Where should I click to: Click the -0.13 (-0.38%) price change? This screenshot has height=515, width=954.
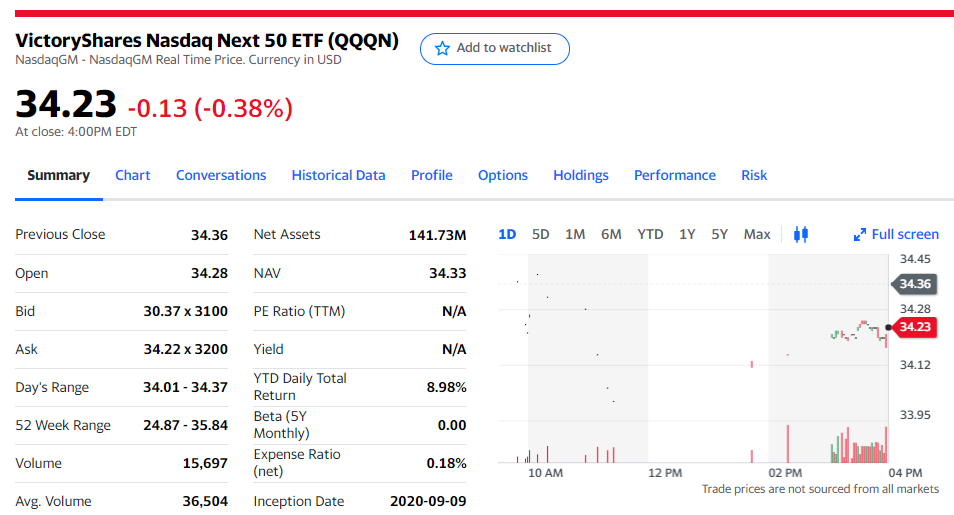click(211, 108)
